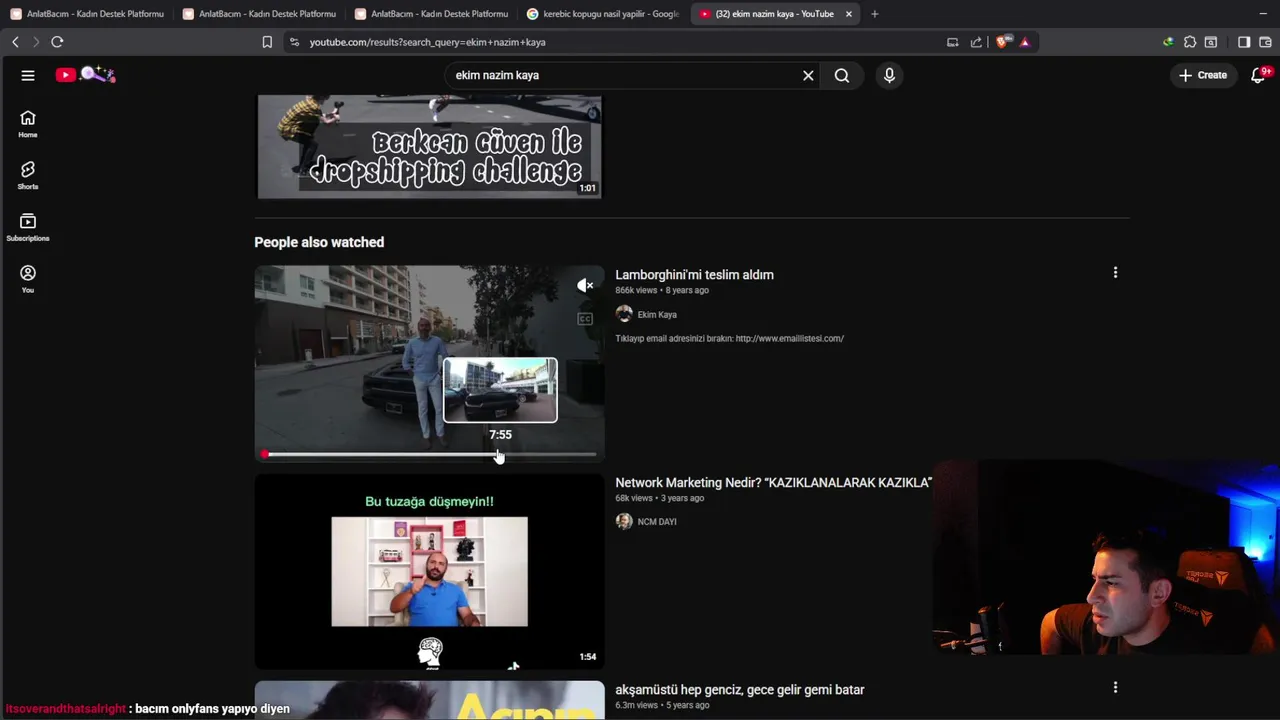The width and height of the screenshot is (1280, 720).
Task: Open Lamborghini'mi teslim aldım video title
Action: coord(694,275)
